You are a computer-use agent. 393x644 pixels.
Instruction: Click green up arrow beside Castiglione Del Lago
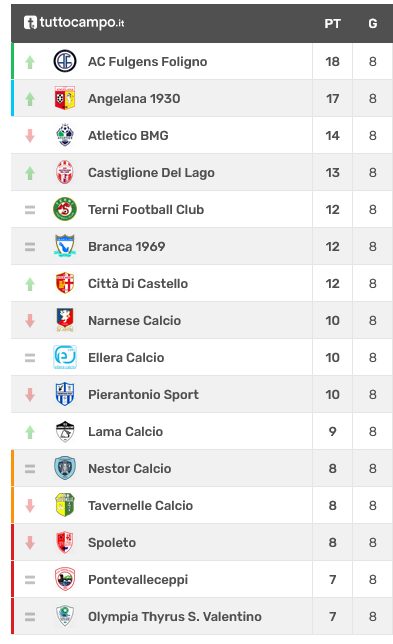pyautogui.click(x=30, y=173)
